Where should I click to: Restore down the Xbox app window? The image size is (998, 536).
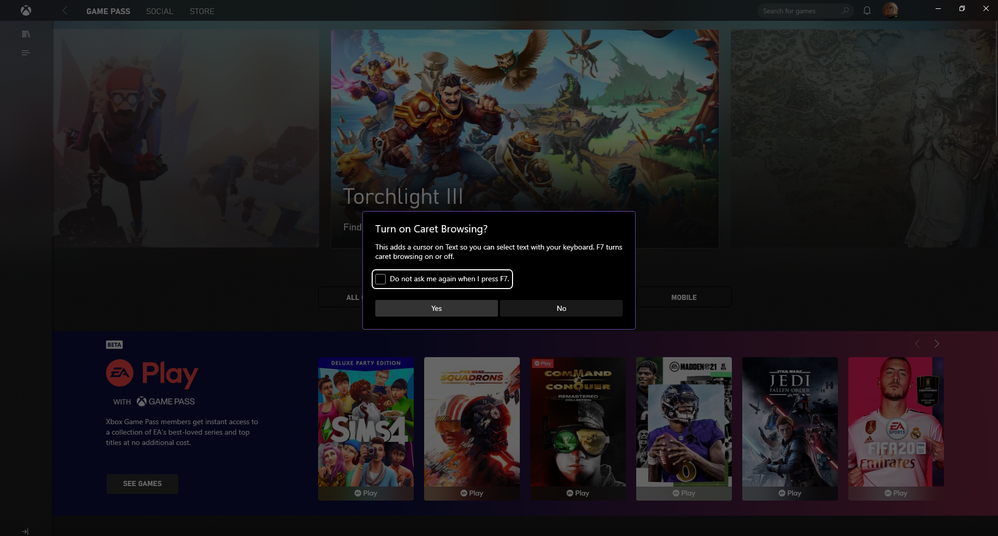962,9
